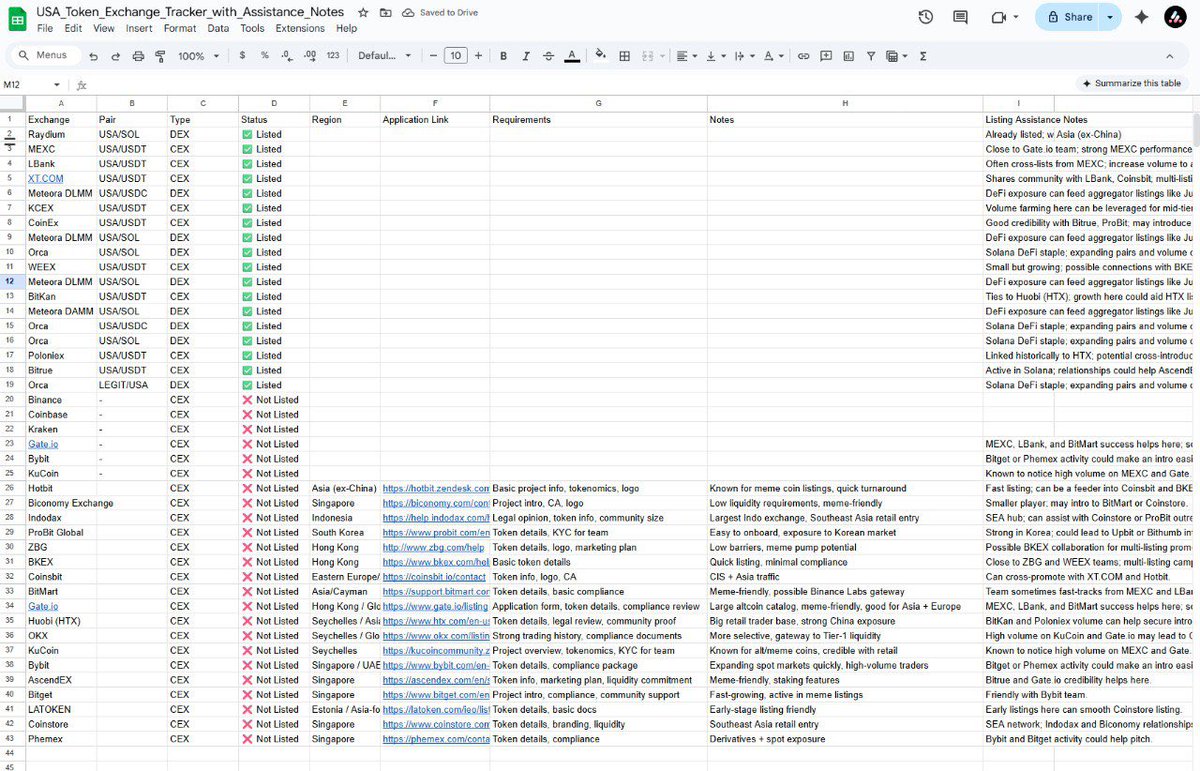The width and height of the screenshot is (1200, 771).
Task: Open the Extensions menu
Action: click(300, 29)
